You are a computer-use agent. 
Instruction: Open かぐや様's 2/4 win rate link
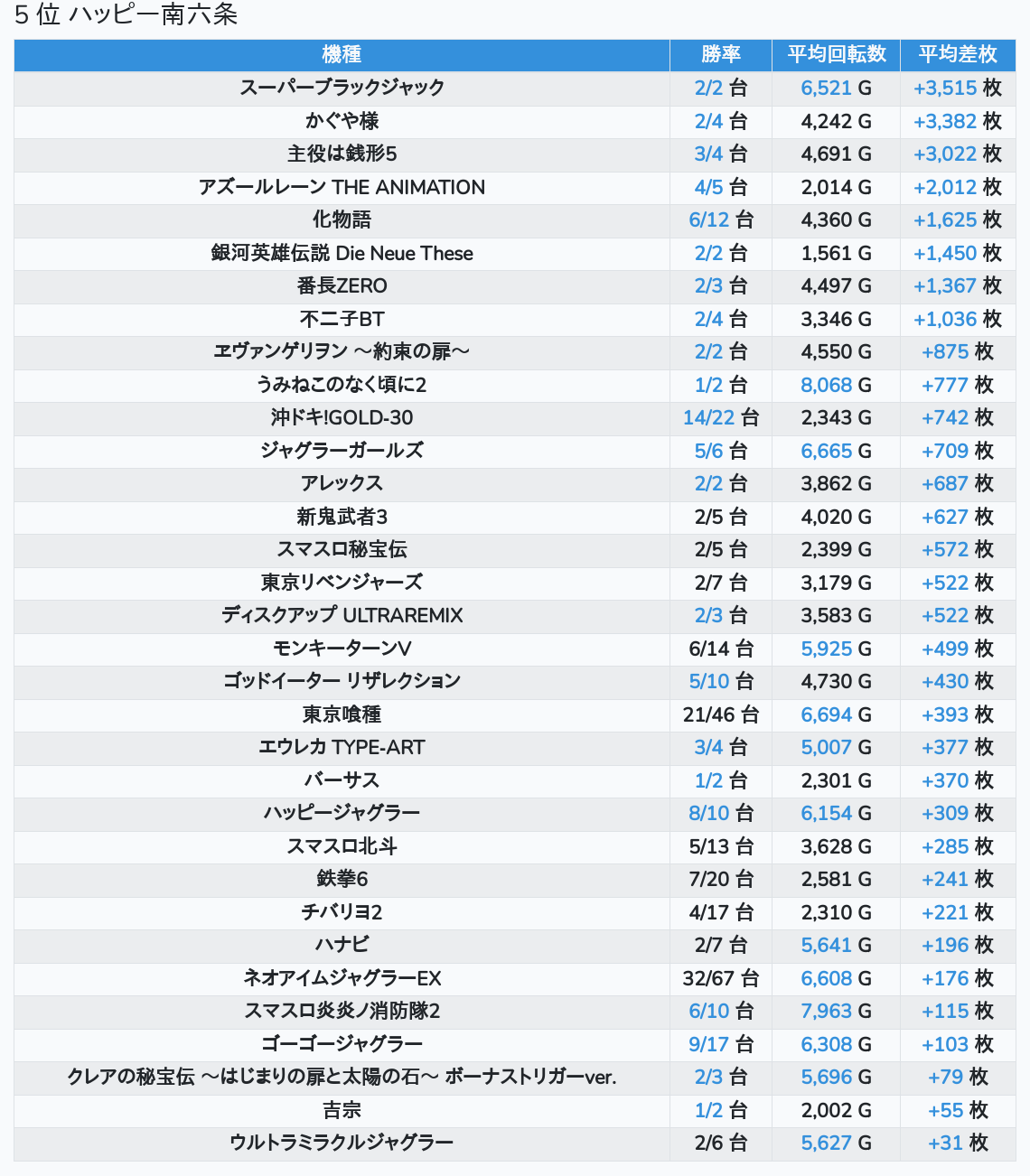(708, 121)
